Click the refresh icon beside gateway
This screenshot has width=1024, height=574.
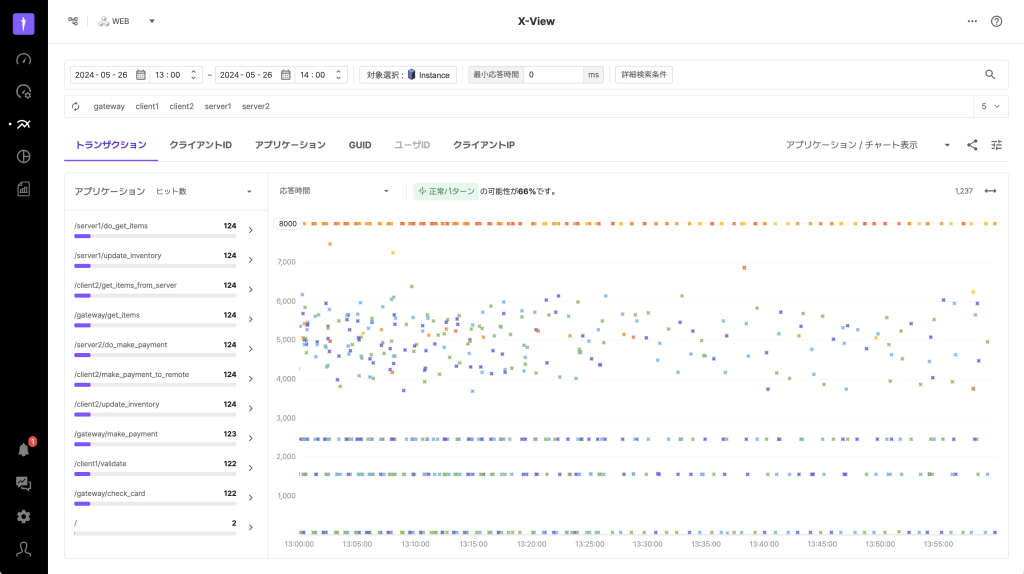point(76,106)
